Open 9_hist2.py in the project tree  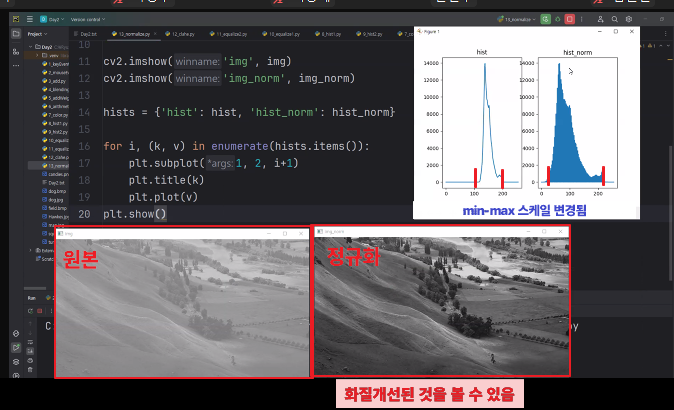coord(55,132)
